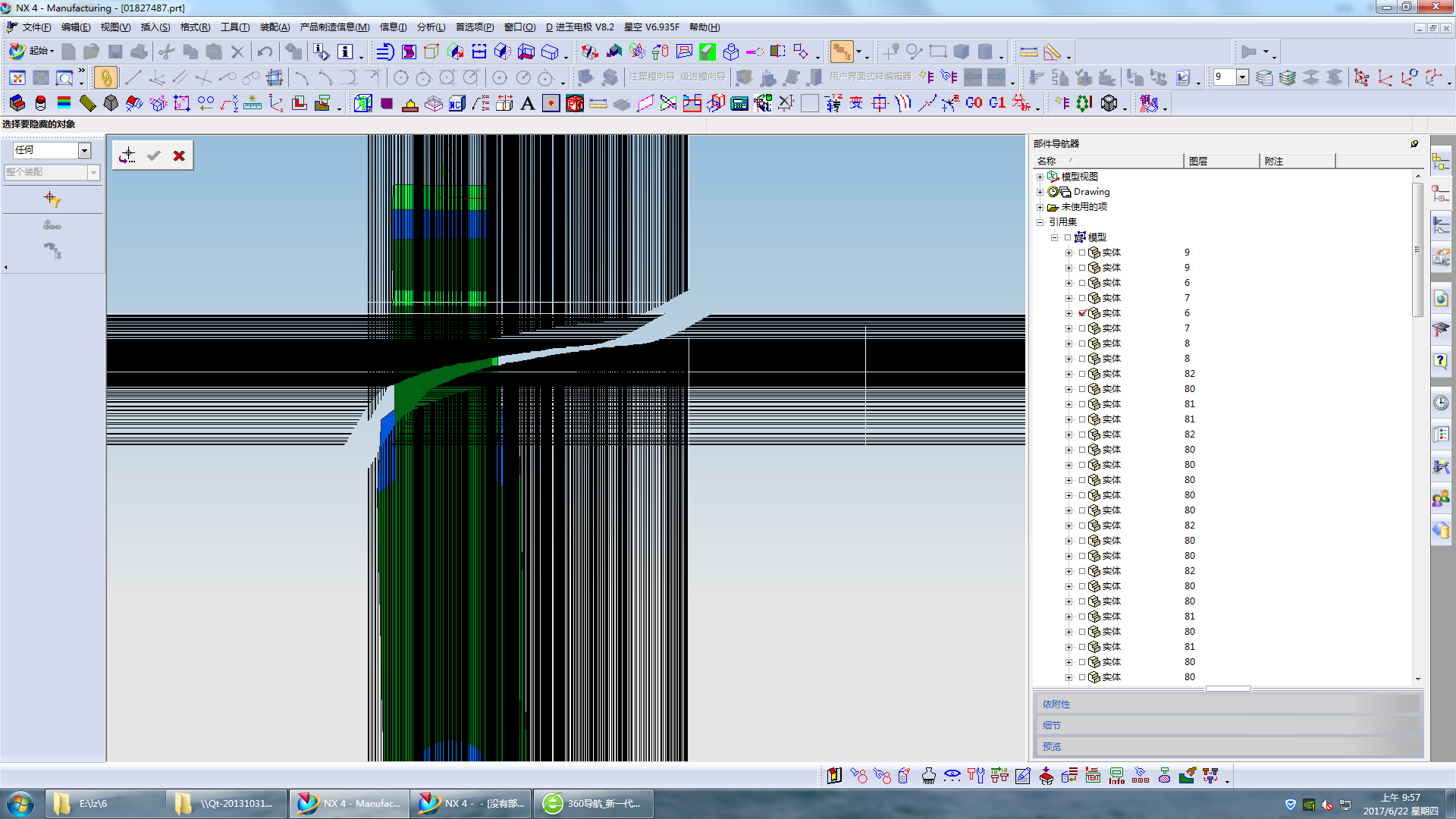
Task: Open the 分析(L) menu
Action: 431,27
